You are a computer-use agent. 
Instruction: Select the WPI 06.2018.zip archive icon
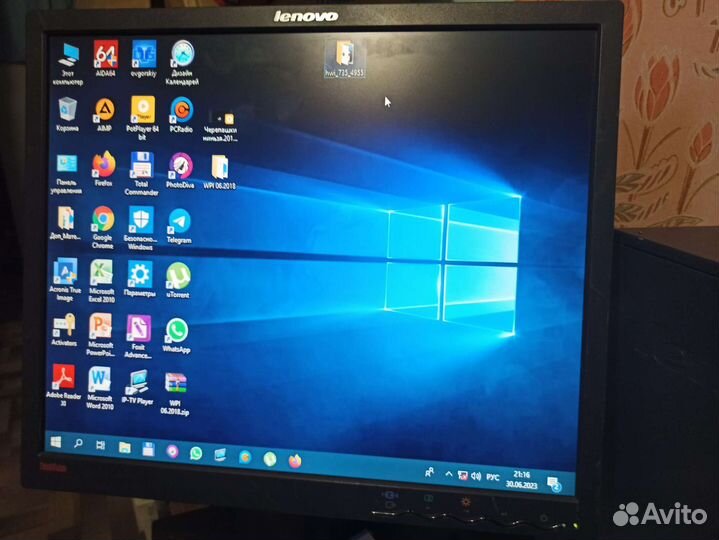pos(175,394)
